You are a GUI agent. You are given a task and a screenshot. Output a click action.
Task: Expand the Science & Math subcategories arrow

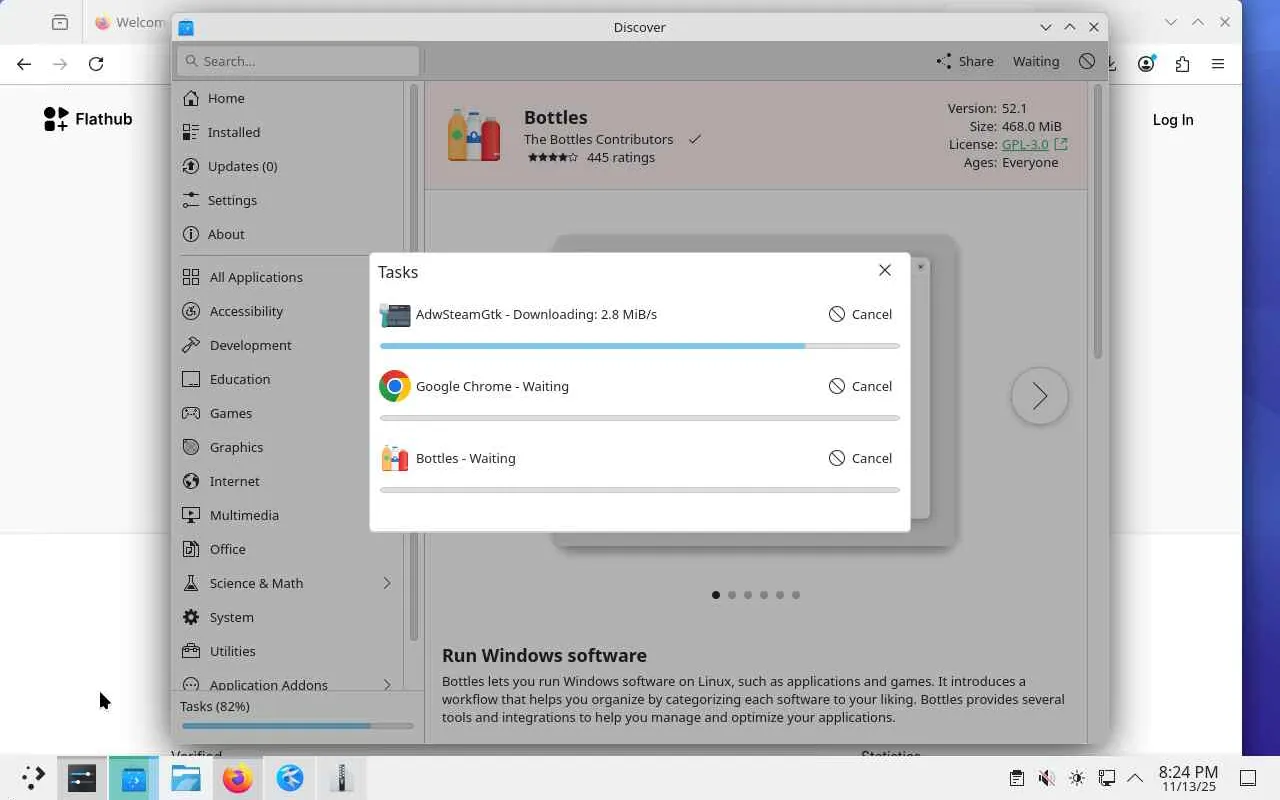[x=387, y=583]
